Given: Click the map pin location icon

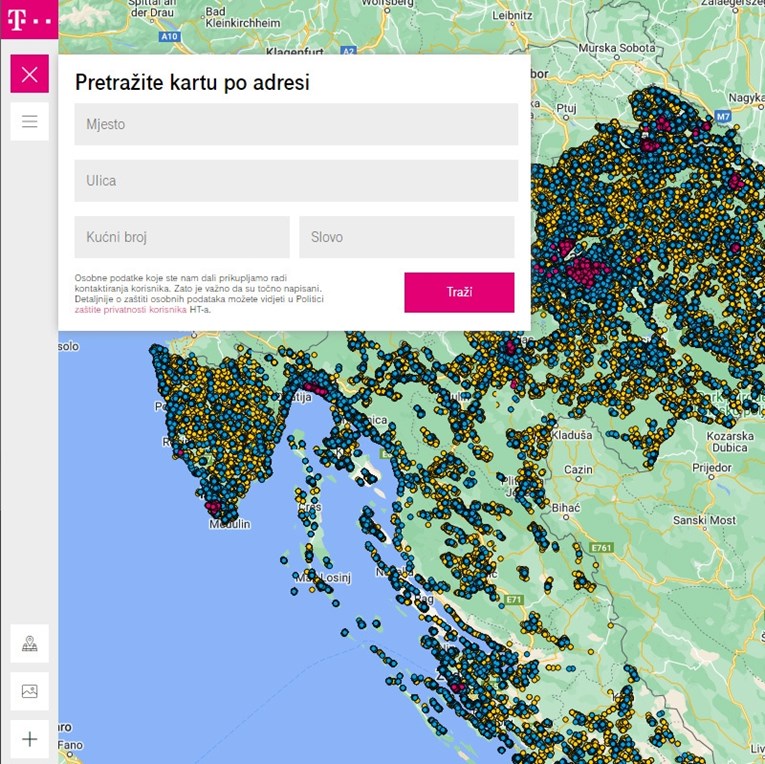Looking at the screenshot, I should [29, 643].
